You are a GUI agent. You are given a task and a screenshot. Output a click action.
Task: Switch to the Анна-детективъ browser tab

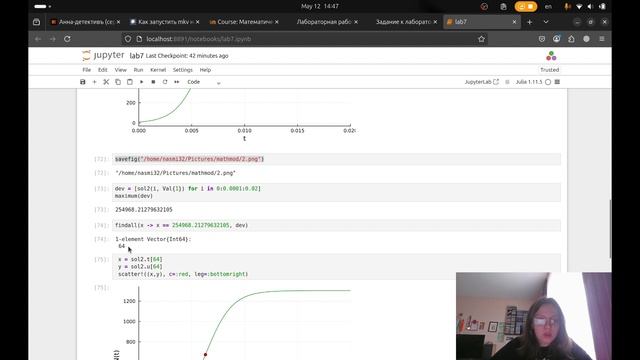tap(86, 22)
